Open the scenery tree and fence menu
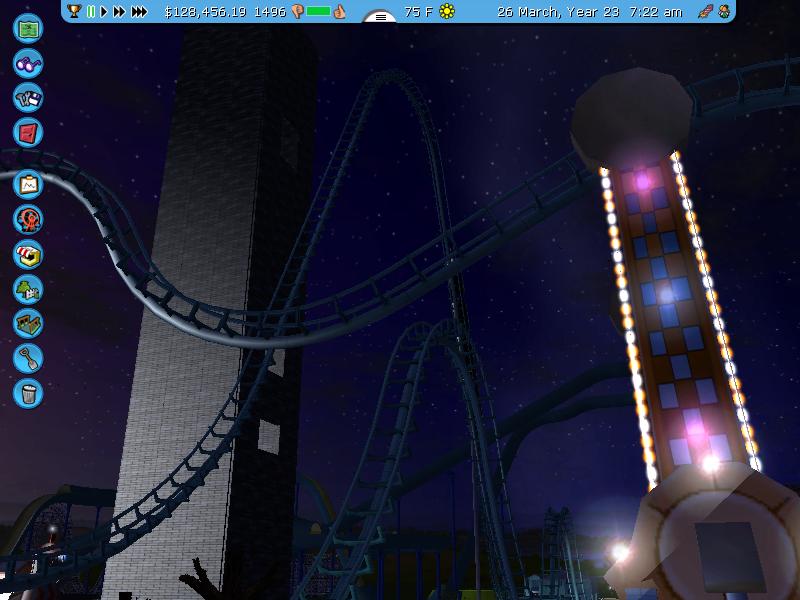 (x=28, y=289)
